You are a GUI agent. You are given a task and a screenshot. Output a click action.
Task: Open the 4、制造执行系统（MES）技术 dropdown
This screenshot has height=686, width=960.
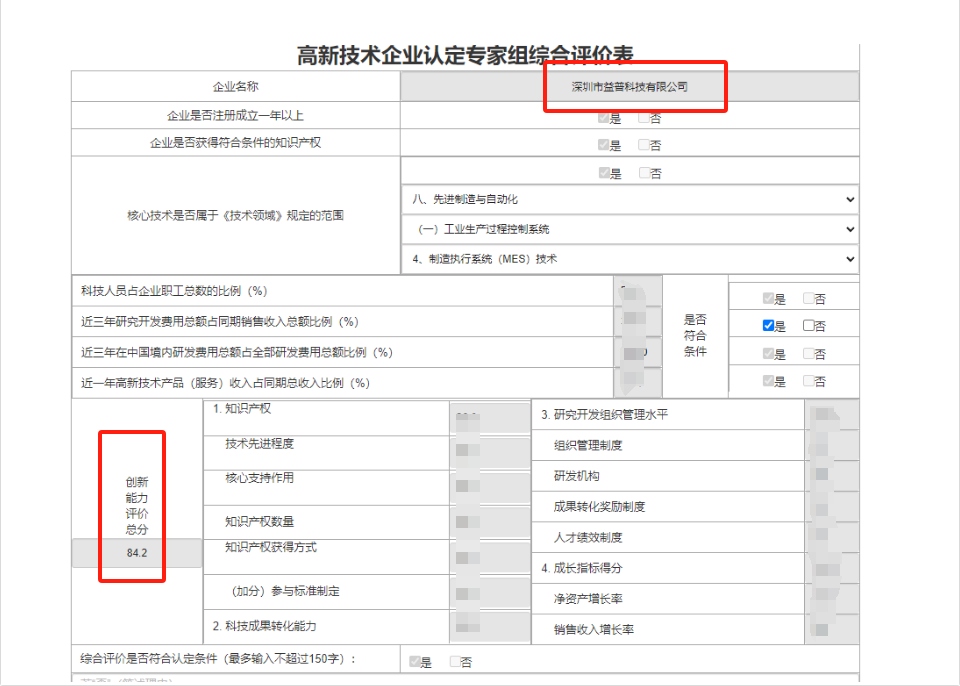click(x=629, y=259)
